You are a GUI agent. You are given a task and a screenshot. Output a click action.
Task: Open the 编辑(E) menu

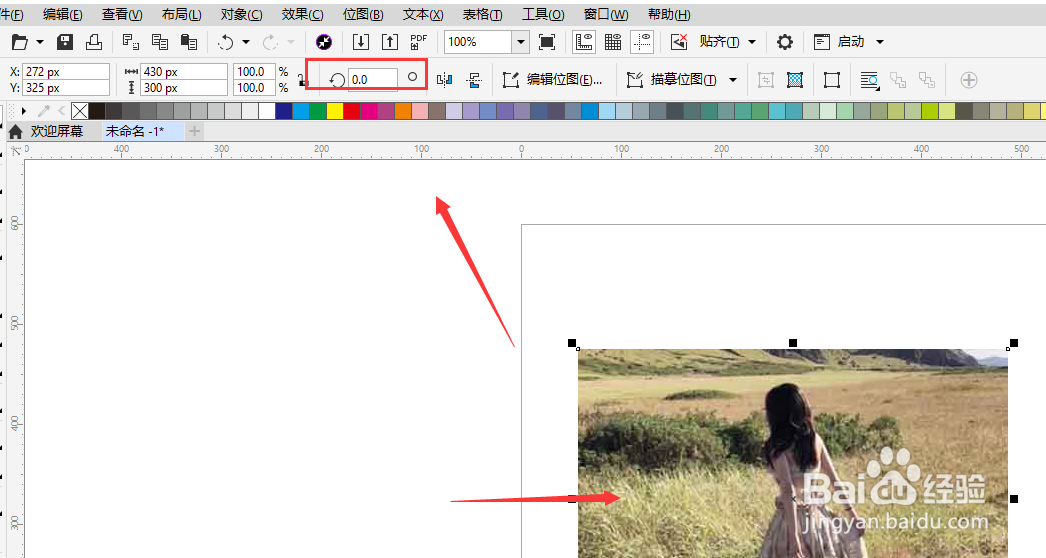pyautogui.click(x=63, y=14)
